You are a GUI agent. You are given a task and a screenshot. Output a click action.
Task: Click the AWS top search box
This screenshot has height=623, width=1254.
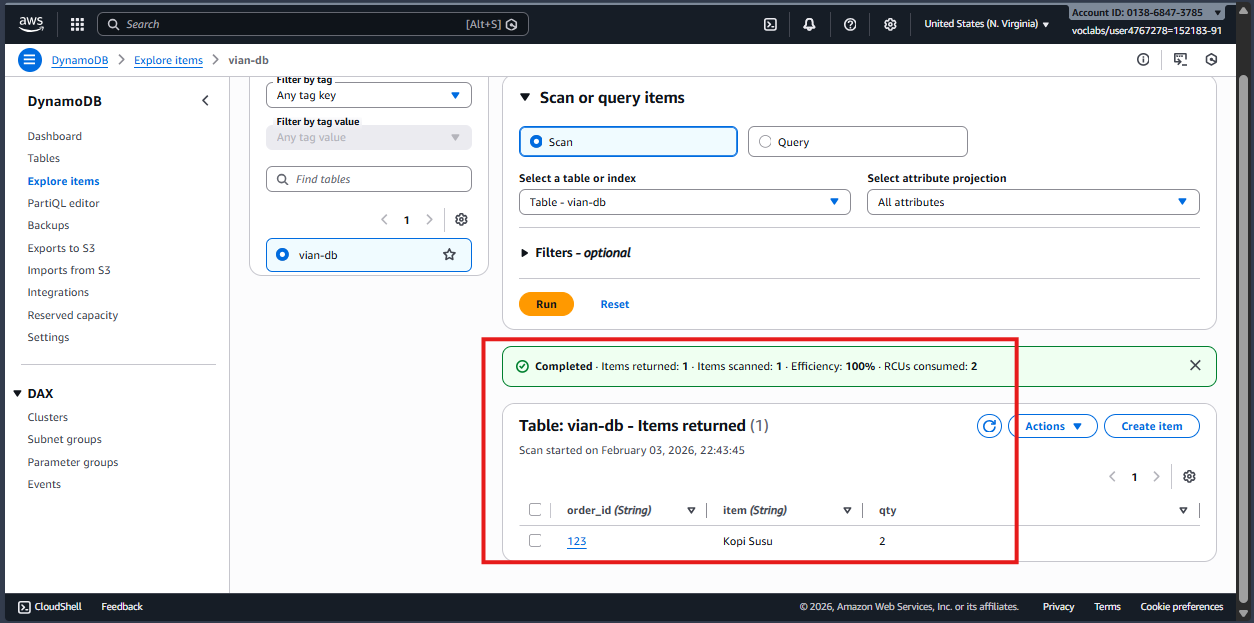313,24
